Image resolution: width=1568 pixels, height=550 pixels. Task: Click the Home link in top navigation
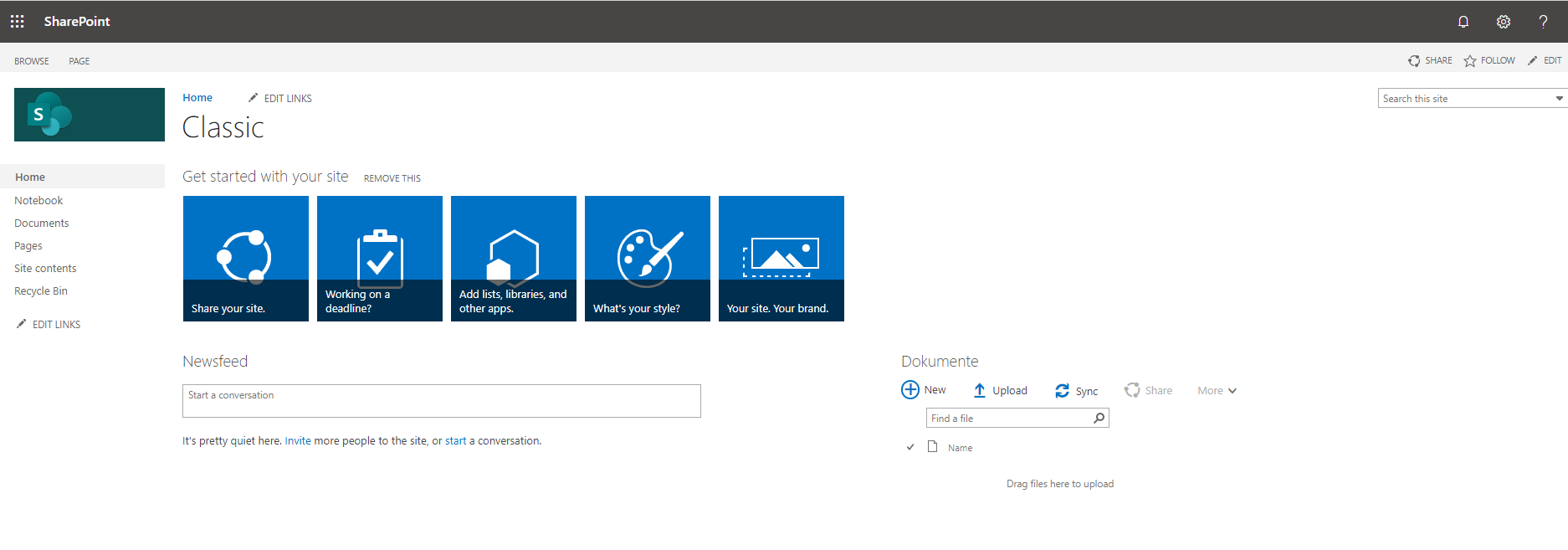tap(197, 98)
